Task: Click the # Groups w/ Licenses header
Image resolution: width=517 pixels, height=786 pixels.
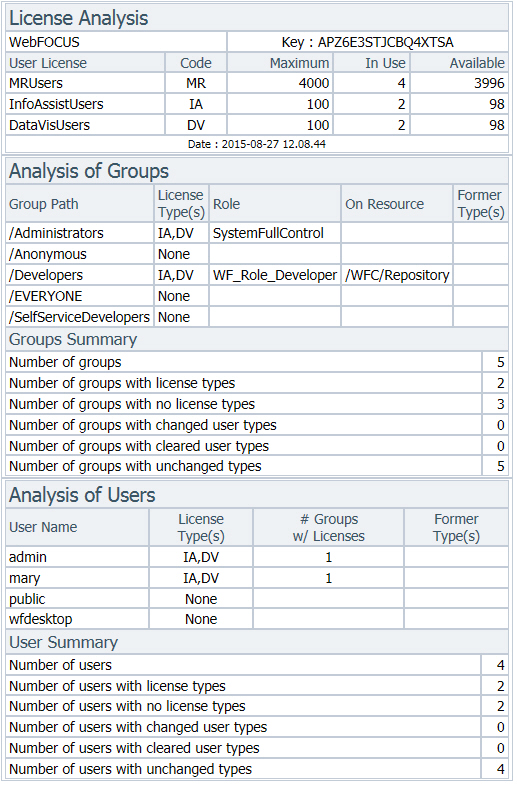Action: [329, 528]
